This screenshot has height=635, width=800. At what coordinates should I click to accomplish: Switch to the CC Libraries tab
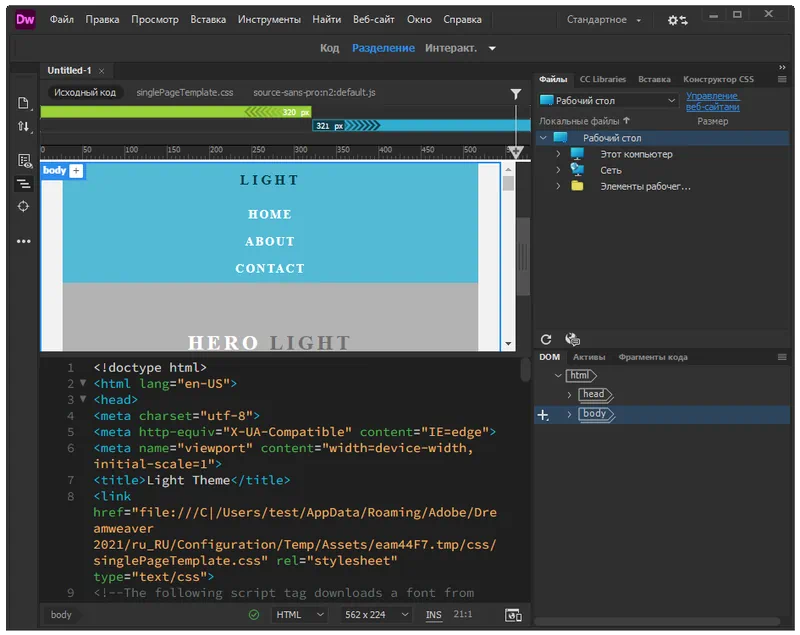[603, 79]
